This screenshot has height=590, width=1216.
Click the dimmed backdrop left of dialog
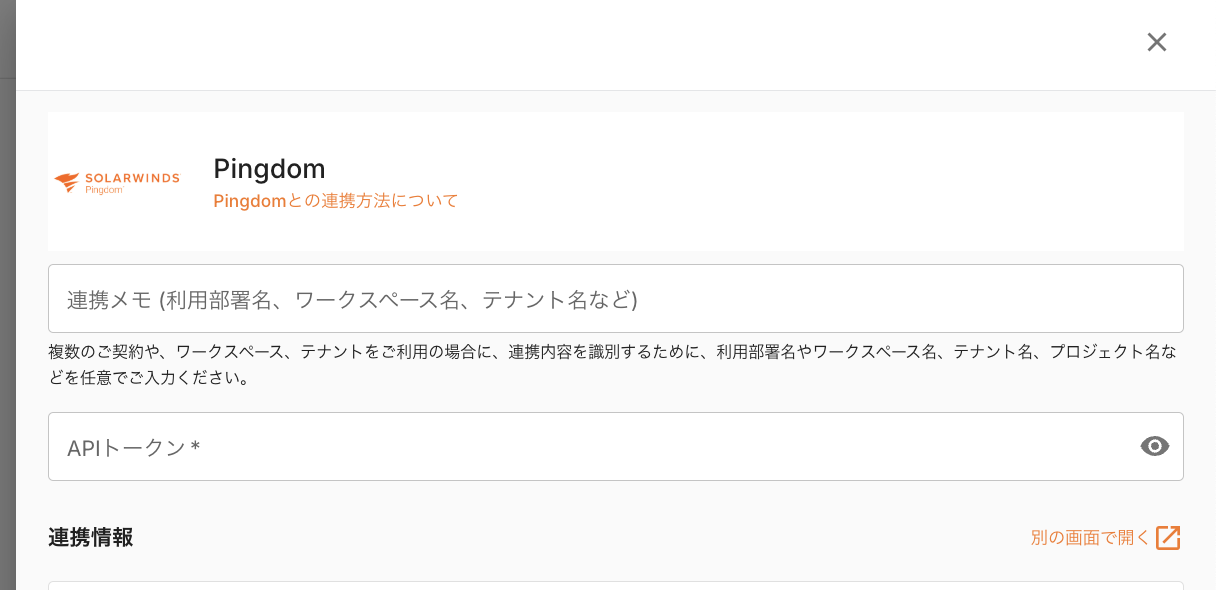(x=7, y=300)
